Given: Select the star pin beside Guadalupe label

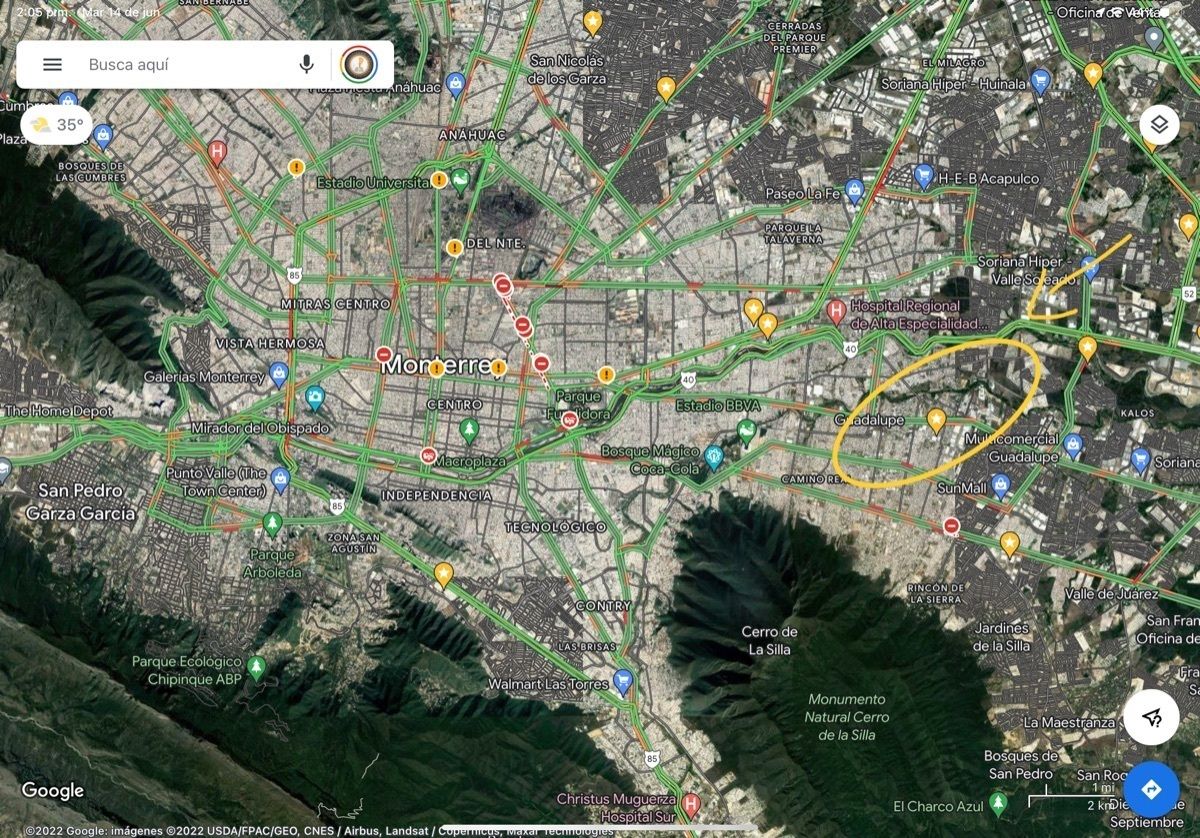Looking at the screenshot, I should pos(936,420).
